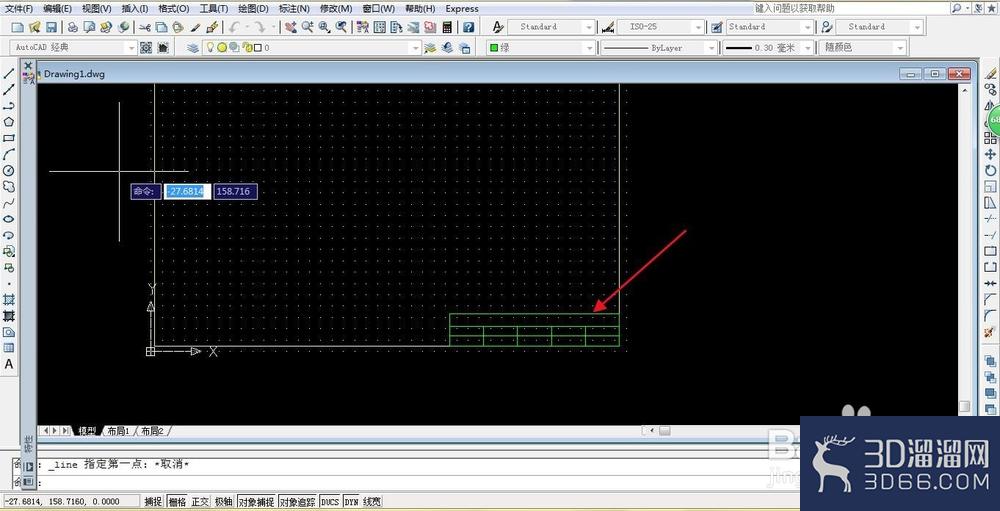Open Help with the question mark icon
The height and width of the screenshot is (511, 1000).
(x=469, y=27)
